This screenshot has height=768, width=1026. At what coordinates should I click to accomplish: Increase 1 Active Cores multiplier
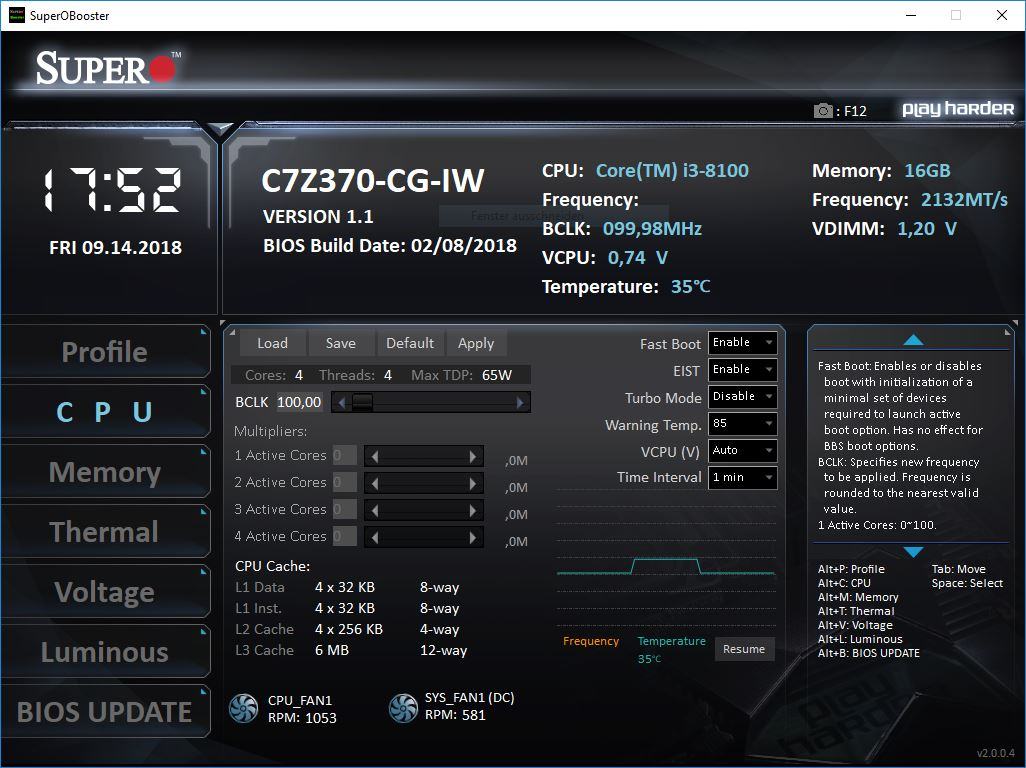coord(473,457)
